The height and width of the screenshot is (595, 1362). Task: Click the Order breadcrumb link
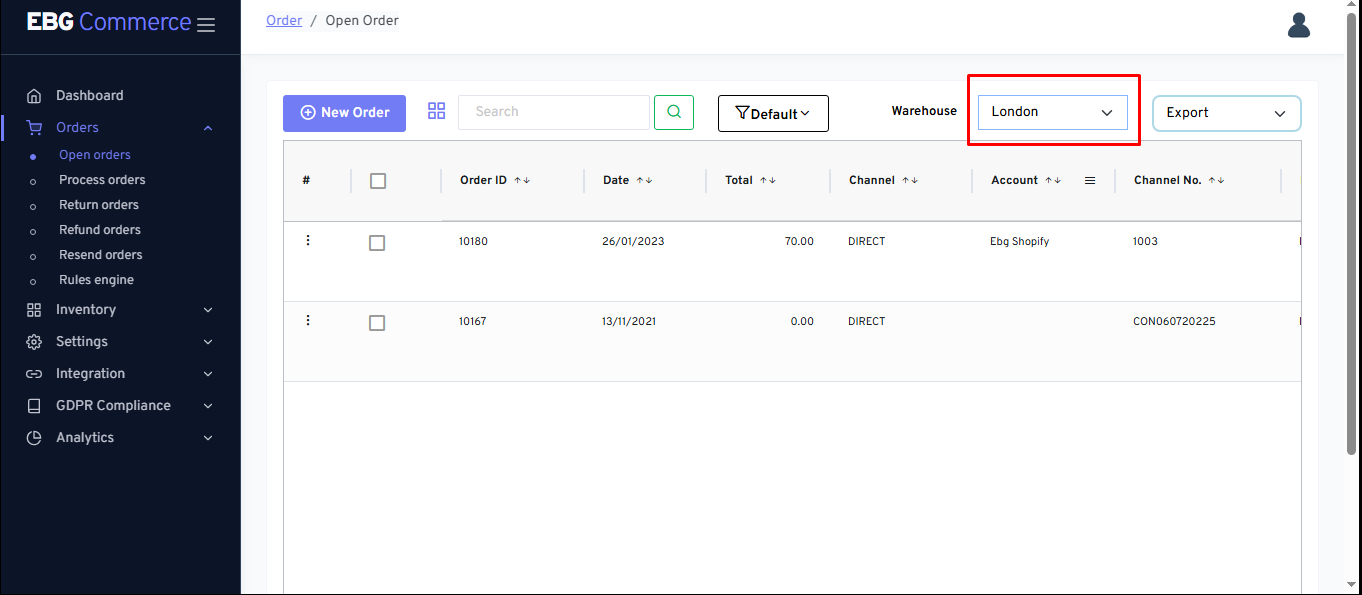coord(284,20)
